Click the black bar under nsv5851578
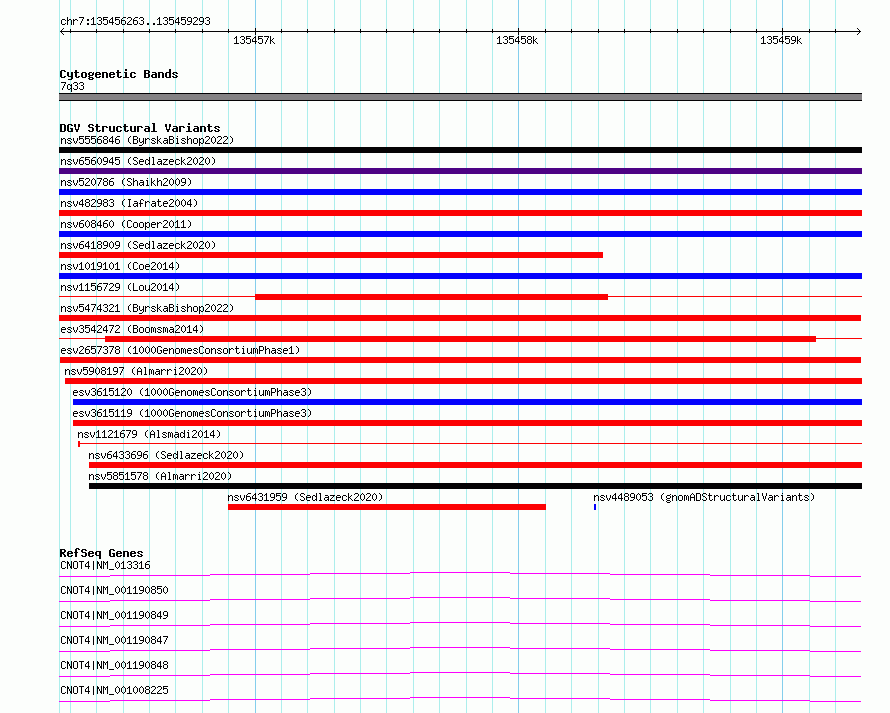Viewport: 890px width, 713px height. coord(475,486)
